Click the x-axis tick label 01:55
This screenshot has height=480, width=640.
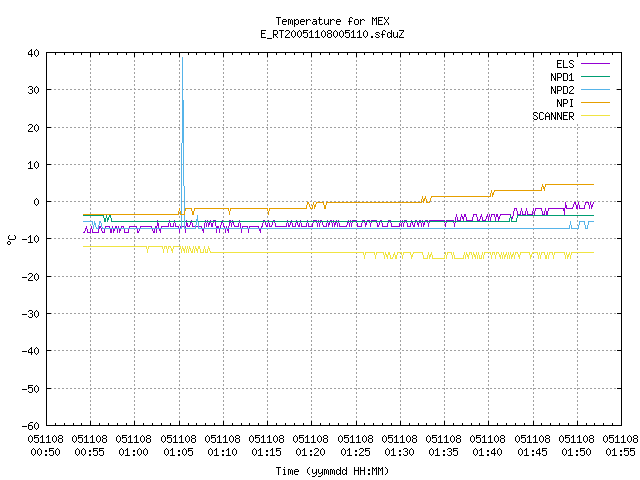click(621, 452)
